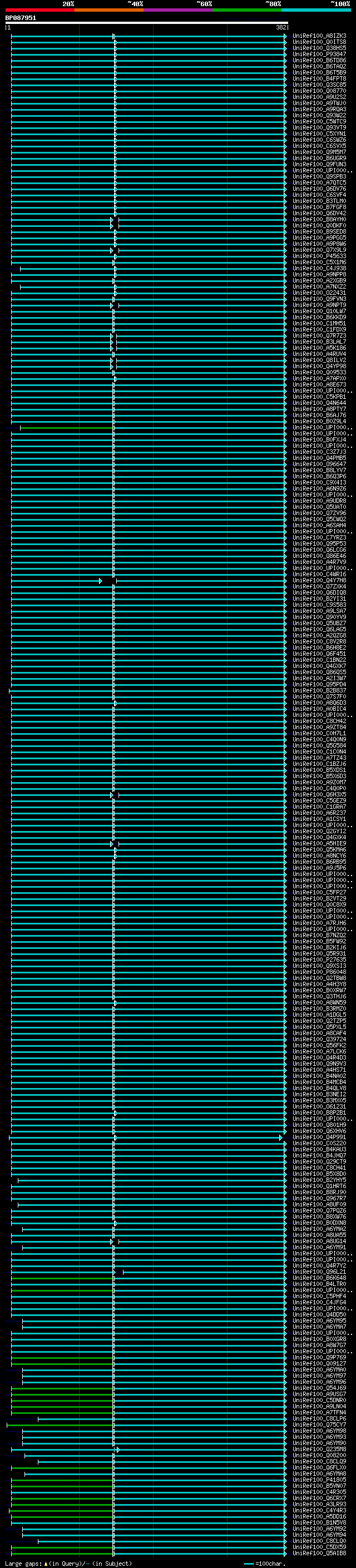This screenshot has width=356, height=1568.
Task: Click the white query length bar
Action: click(147, 22)
